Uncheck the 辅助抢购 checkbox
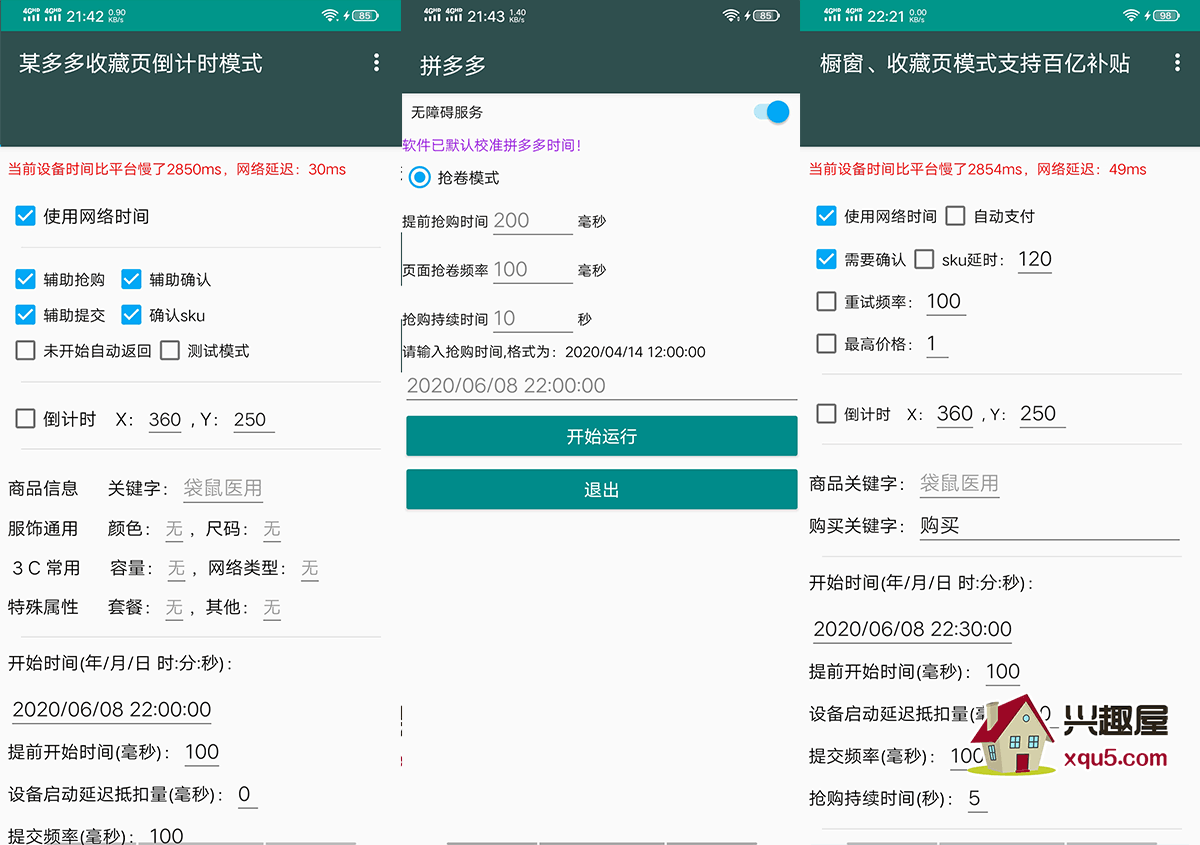The width and height of the screenshot is (1200, 845). point(25,279)
